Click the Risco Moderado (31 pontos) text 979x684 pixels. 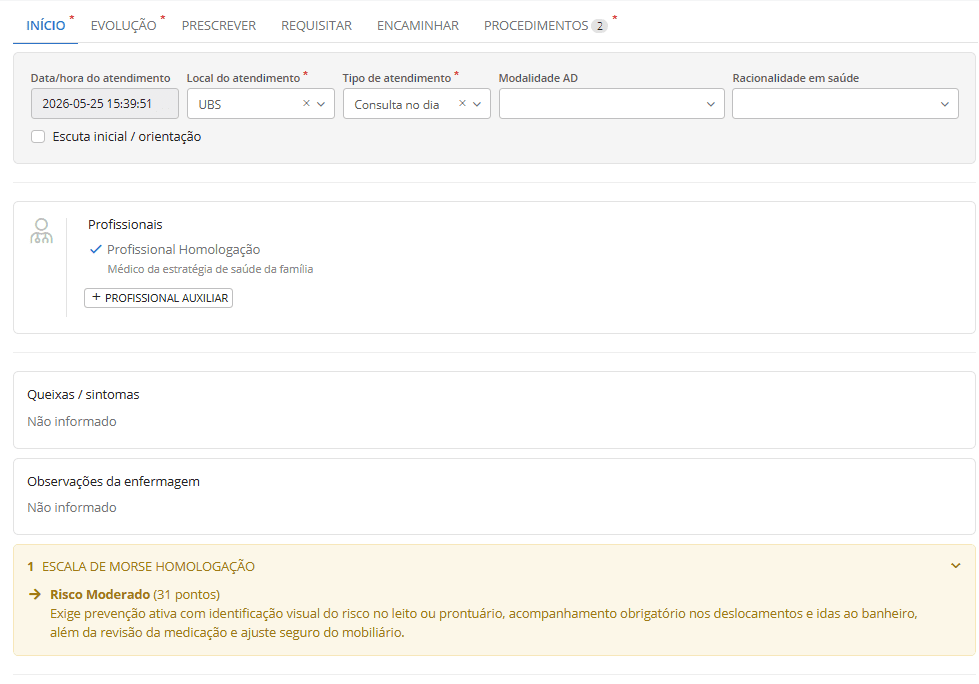pos(135,594)
